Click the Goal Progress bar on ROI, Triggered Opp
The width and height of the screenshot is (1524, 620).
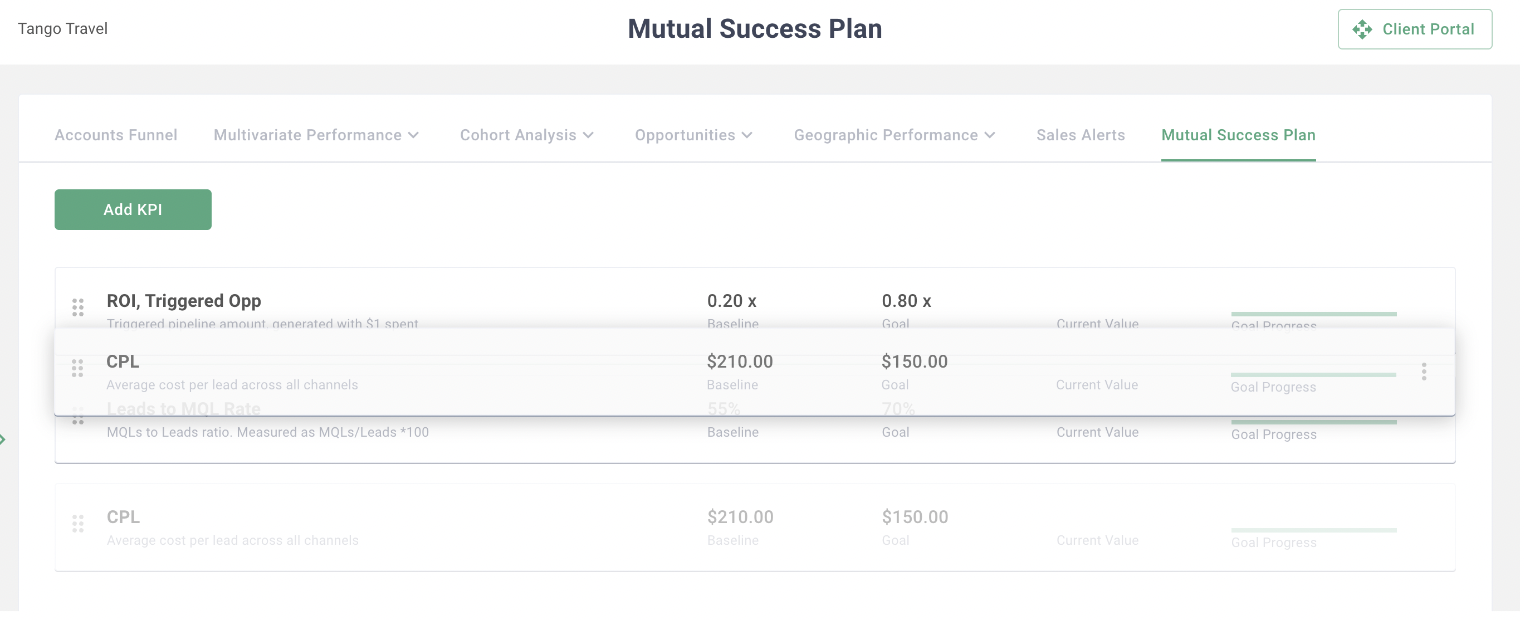click(1313, 313)
